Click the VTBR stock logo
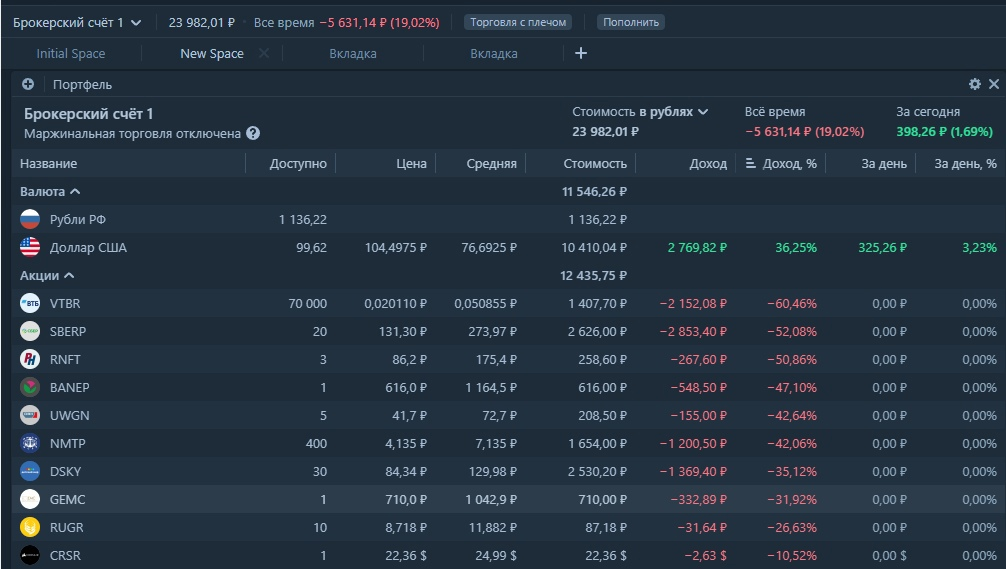The width and height of the screenshot is (1006, 569). [x=30, y=304]
